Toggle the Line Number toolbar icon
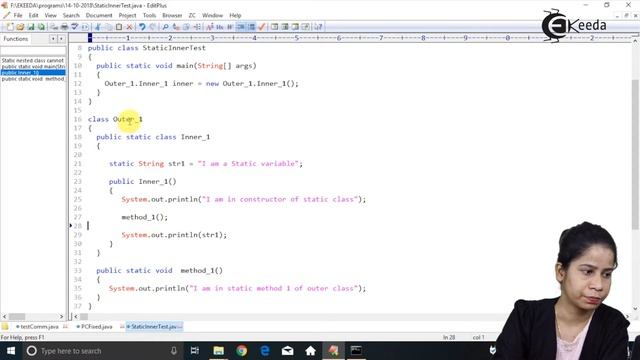640x360 pixels. (x=251, y=27)
